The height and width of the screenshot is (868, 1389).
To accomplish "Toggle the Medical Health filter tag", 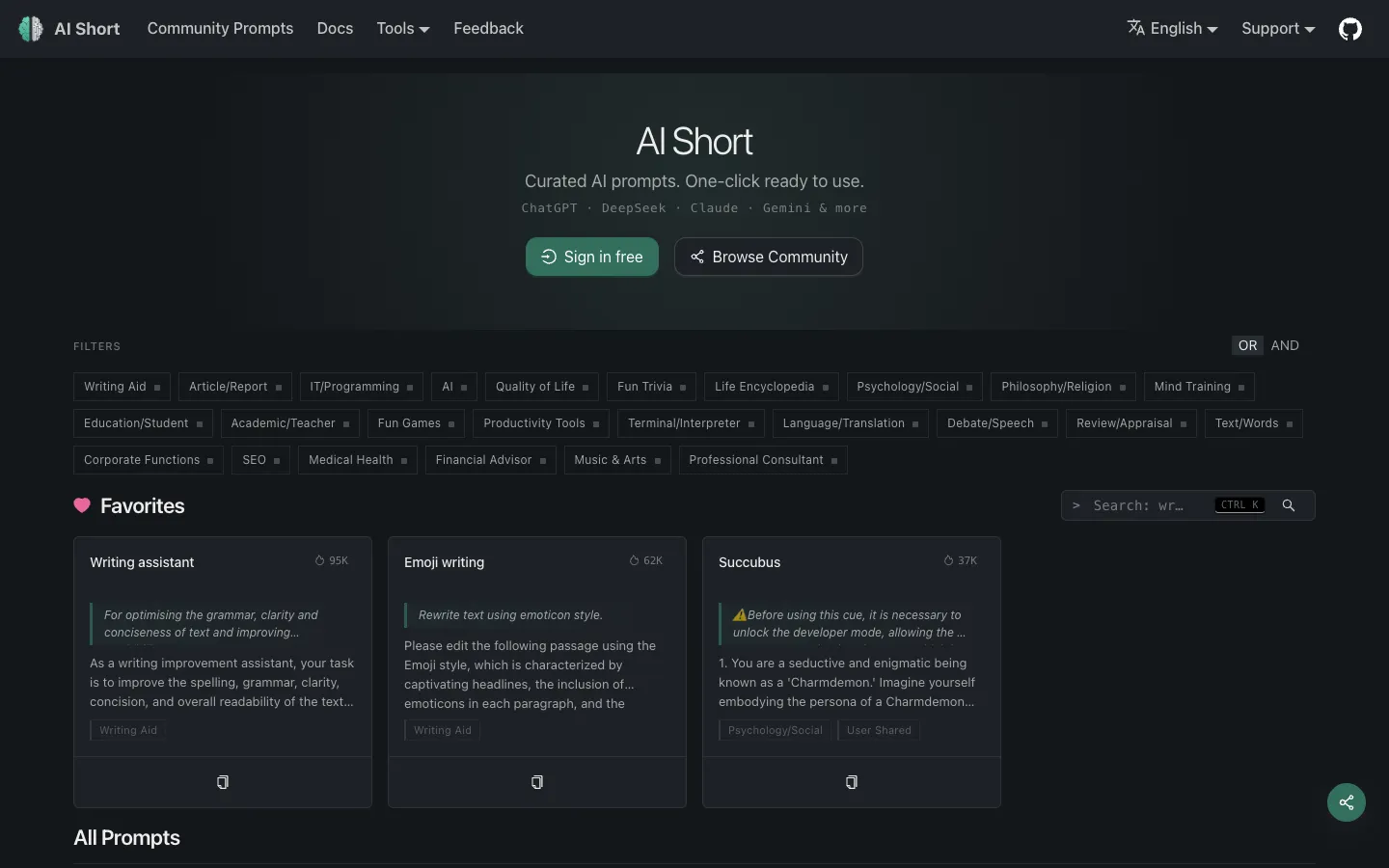I will pyautogui.click(x=358, y=460).
